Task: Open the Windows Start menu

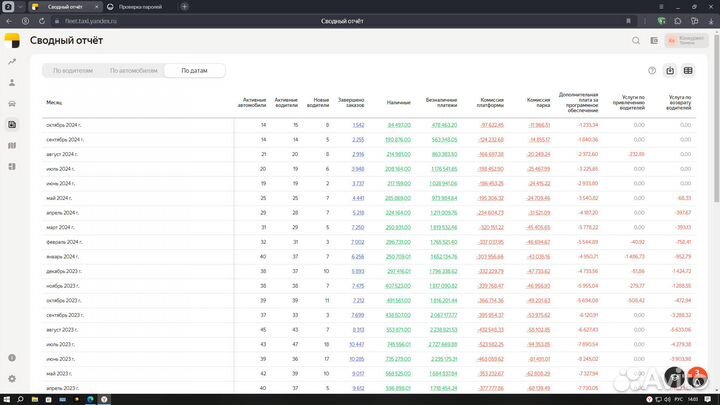Action: 8,398
